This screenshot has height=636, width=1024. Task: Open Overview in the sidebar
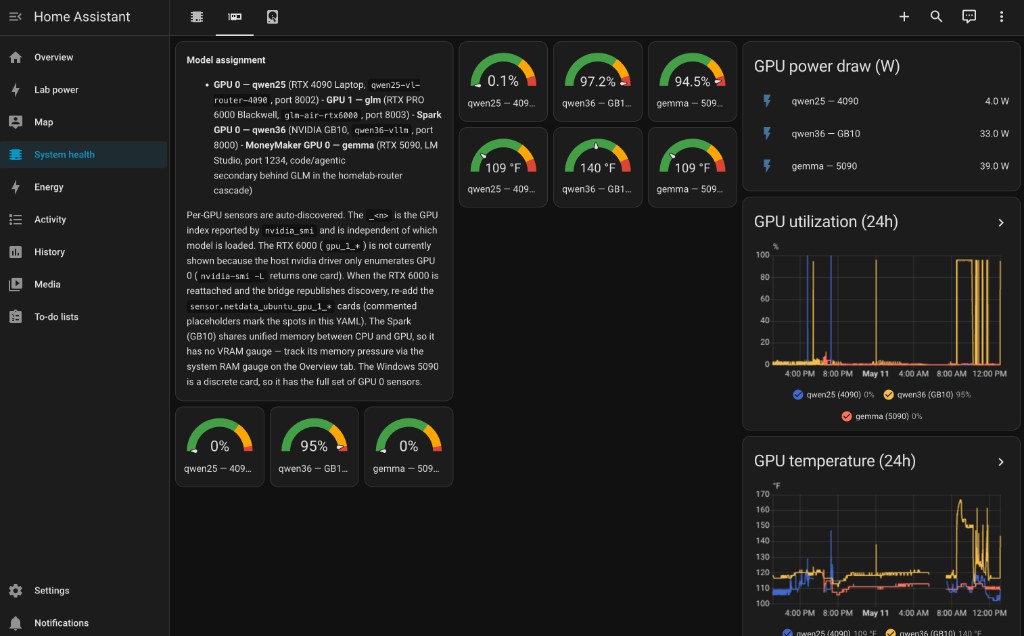pos(84,57)
